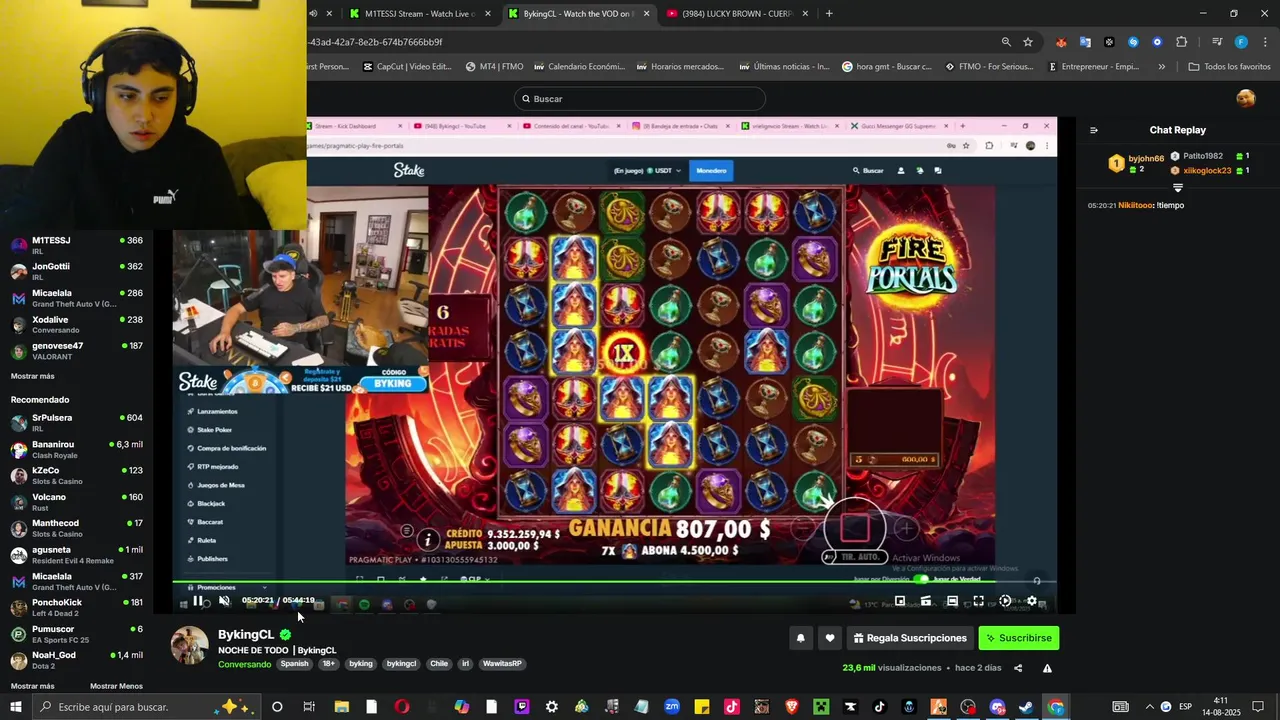Seek on the green video progress bar
This screenshot has height=720, width=1280.
[x=615, y=582]
